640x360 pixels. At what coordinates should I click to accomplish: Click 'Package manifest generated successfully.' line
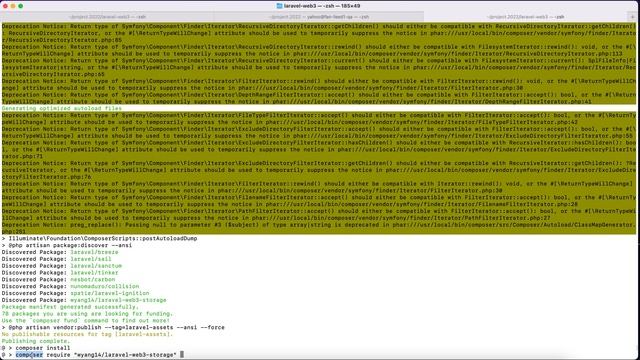[x=70, y=307]
